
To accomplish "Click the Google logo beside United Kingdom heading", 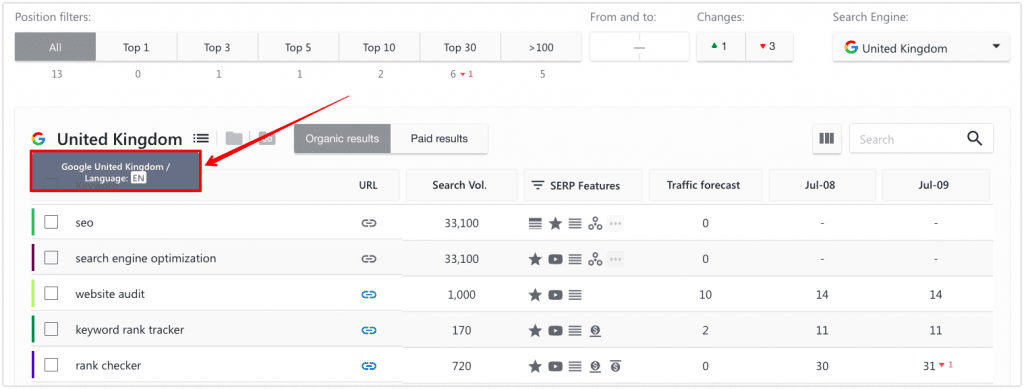I will tap(39, 139).
